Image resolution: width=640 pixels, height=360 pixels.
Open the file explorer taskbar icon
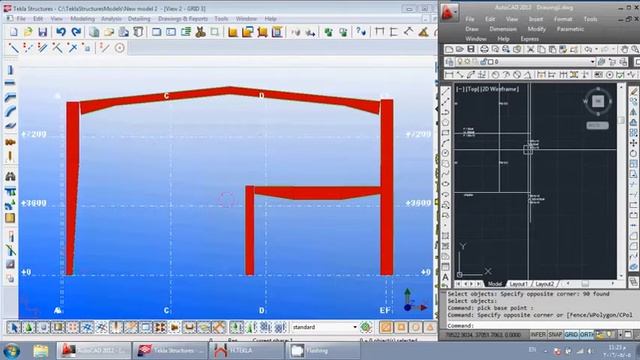pos(40,351)
